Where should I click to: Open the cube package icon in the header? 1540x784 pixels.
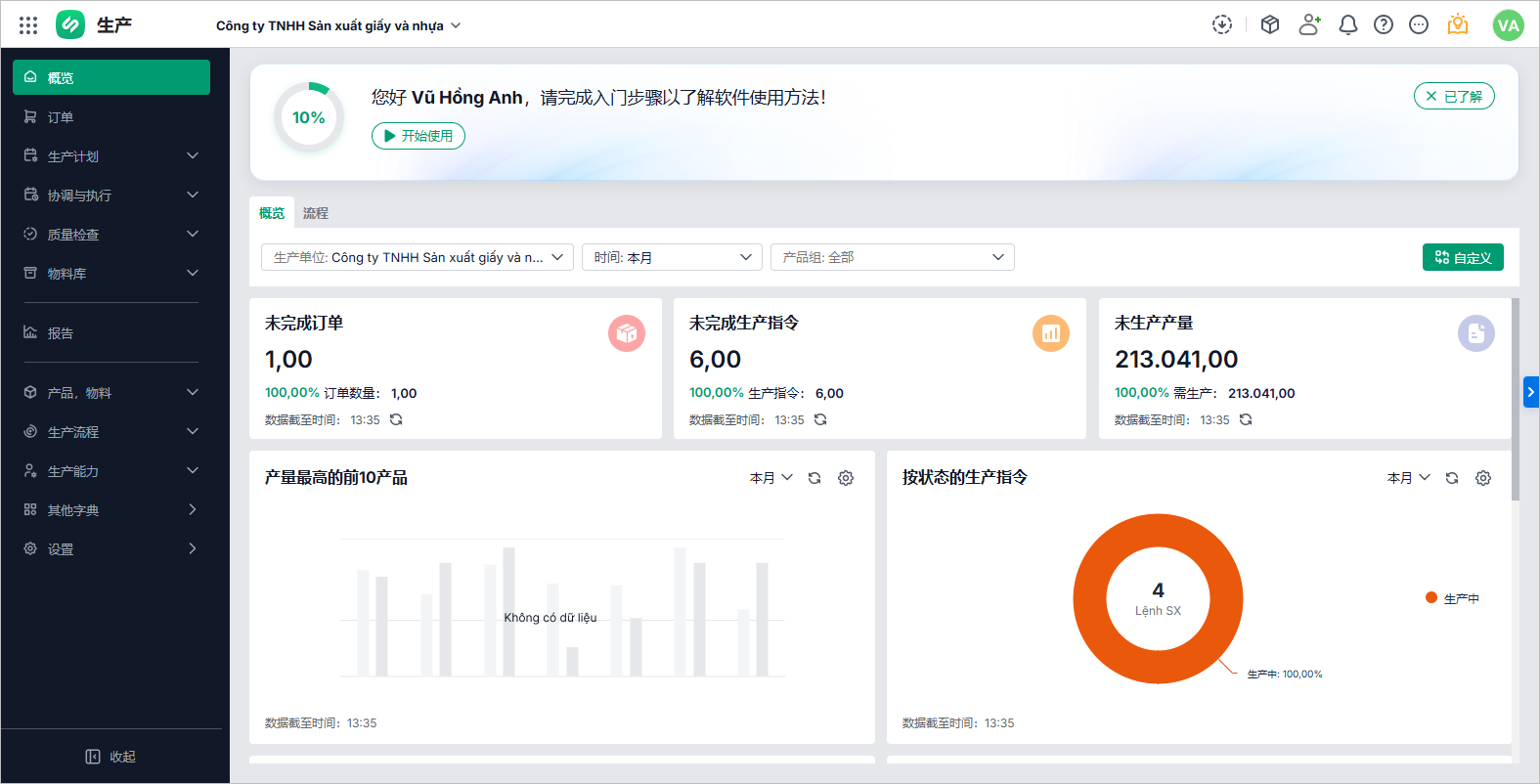pos(1270,24)
